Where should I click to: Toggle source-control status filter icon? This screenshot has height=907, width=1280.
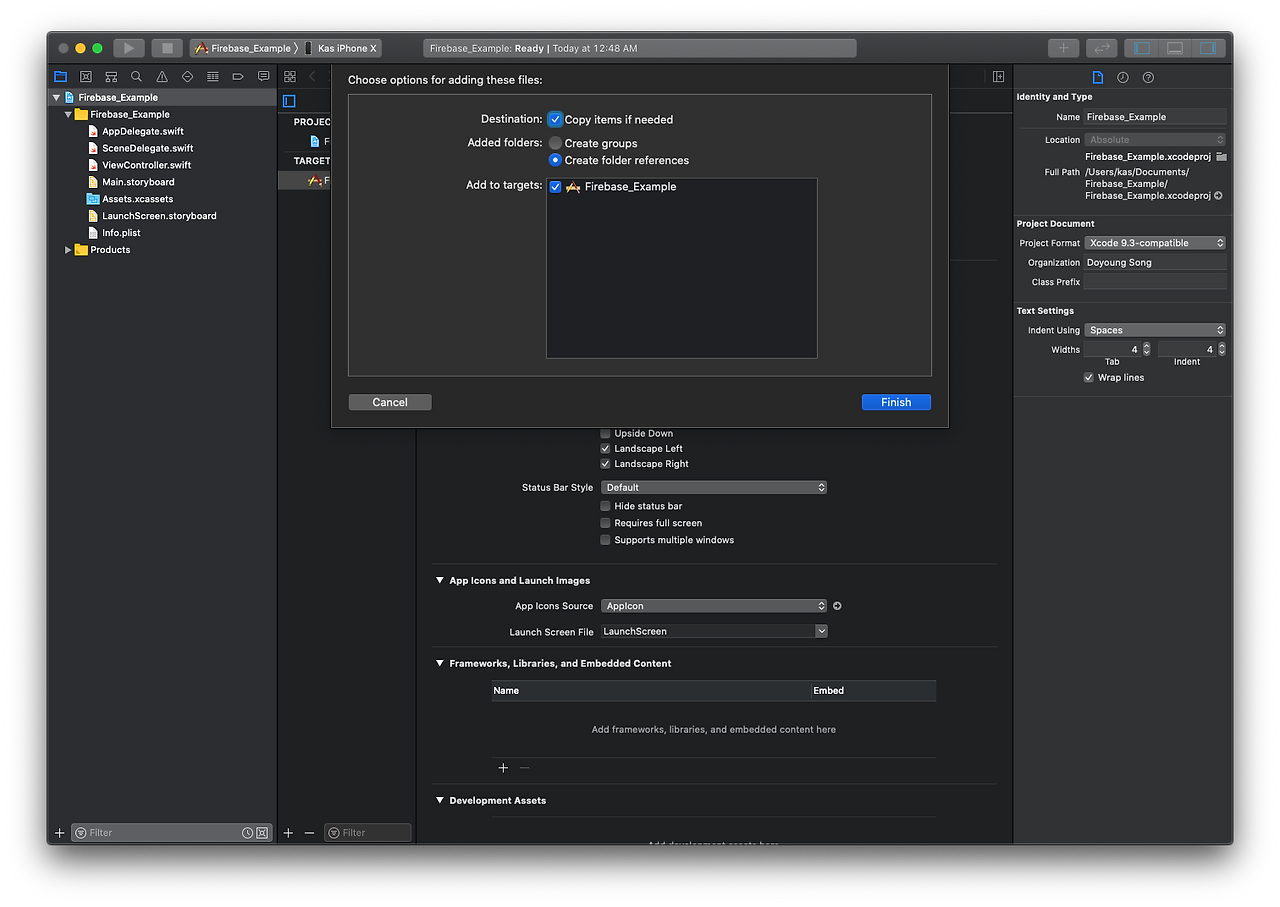(262, 833)
